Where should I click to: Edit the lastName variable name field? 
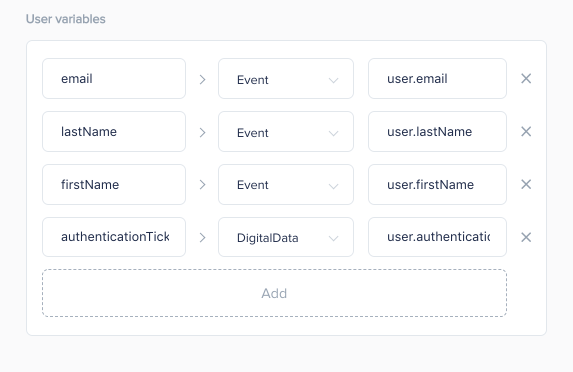point(114,132)
